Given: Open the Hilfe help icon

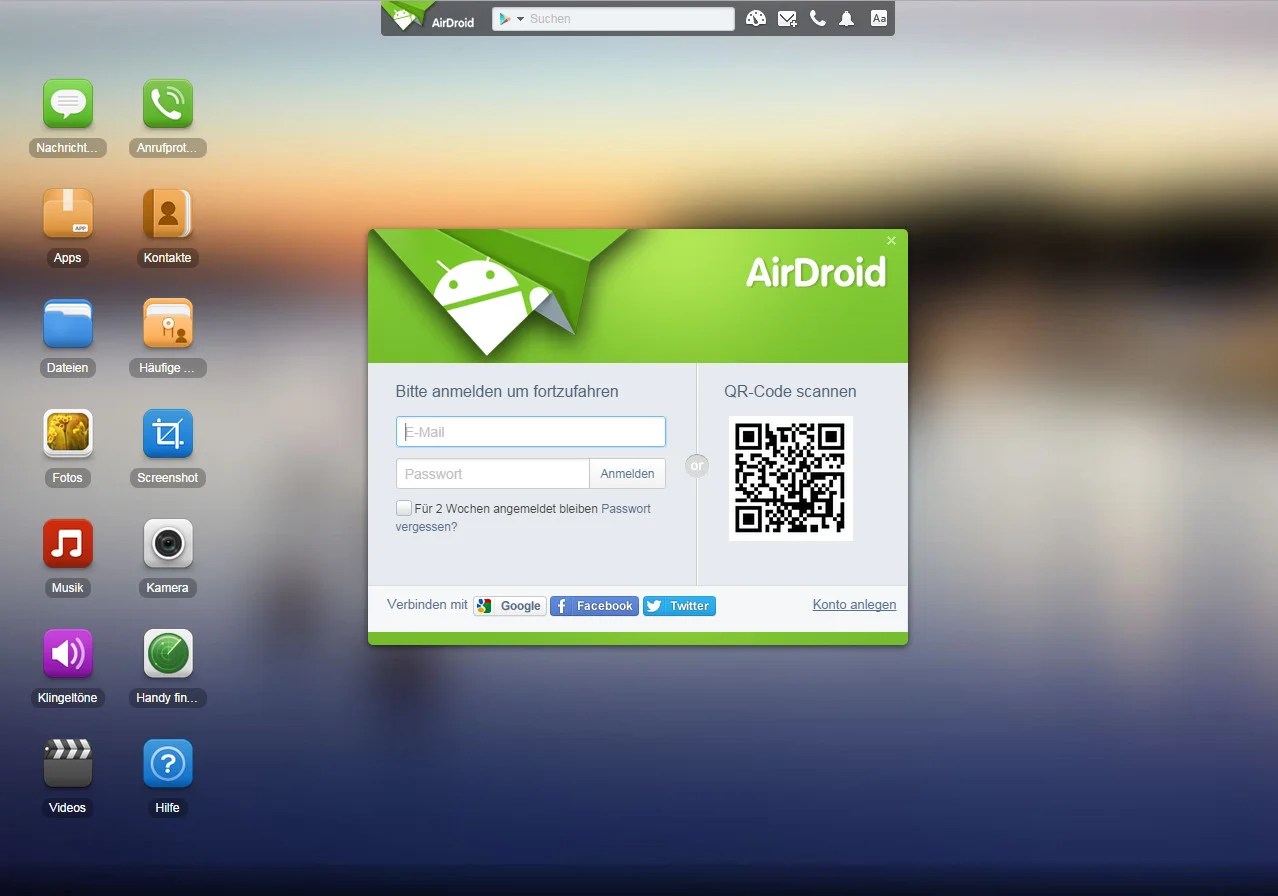Looking at the screenshot, I should point(167,763).
